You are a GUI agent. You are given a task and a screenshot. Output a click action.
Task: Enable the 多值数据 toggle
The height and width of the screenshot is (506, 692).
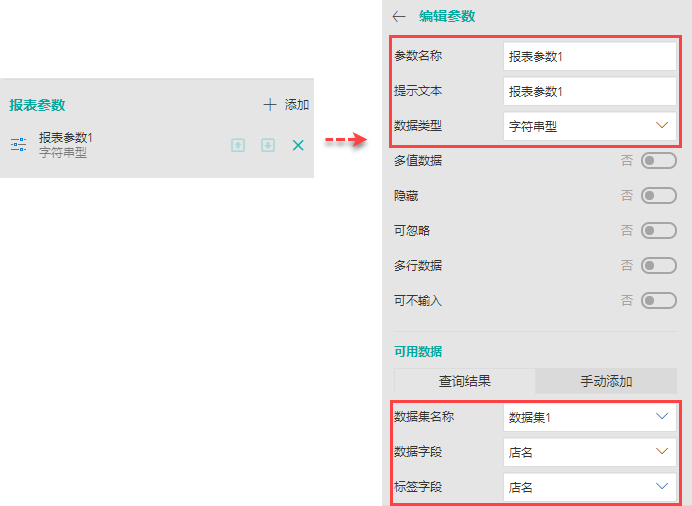coord(658,160)
